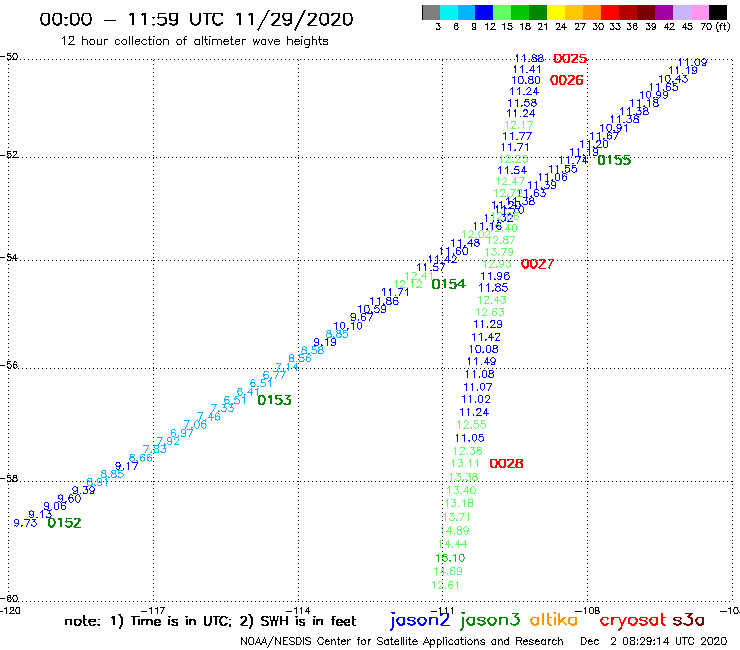740x650 pixels.
Task: Click the green time marker '0154'
Action: (448, 284)
